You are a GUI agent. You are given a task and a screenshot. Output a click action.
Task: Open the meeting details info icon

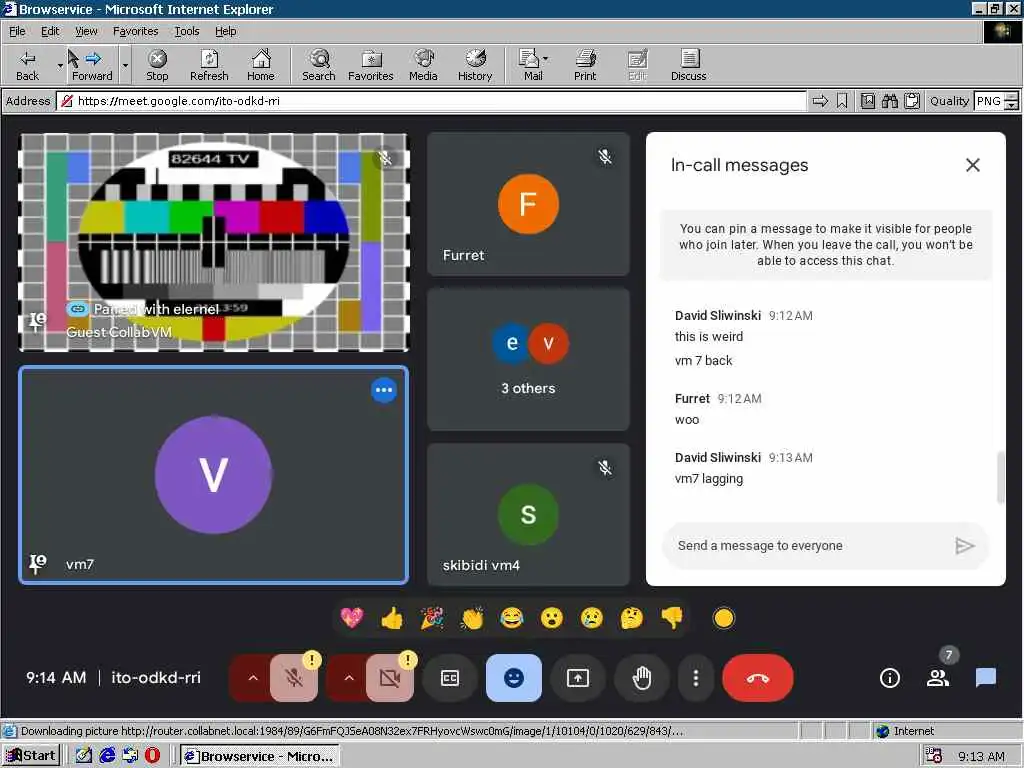coord(889,679)
